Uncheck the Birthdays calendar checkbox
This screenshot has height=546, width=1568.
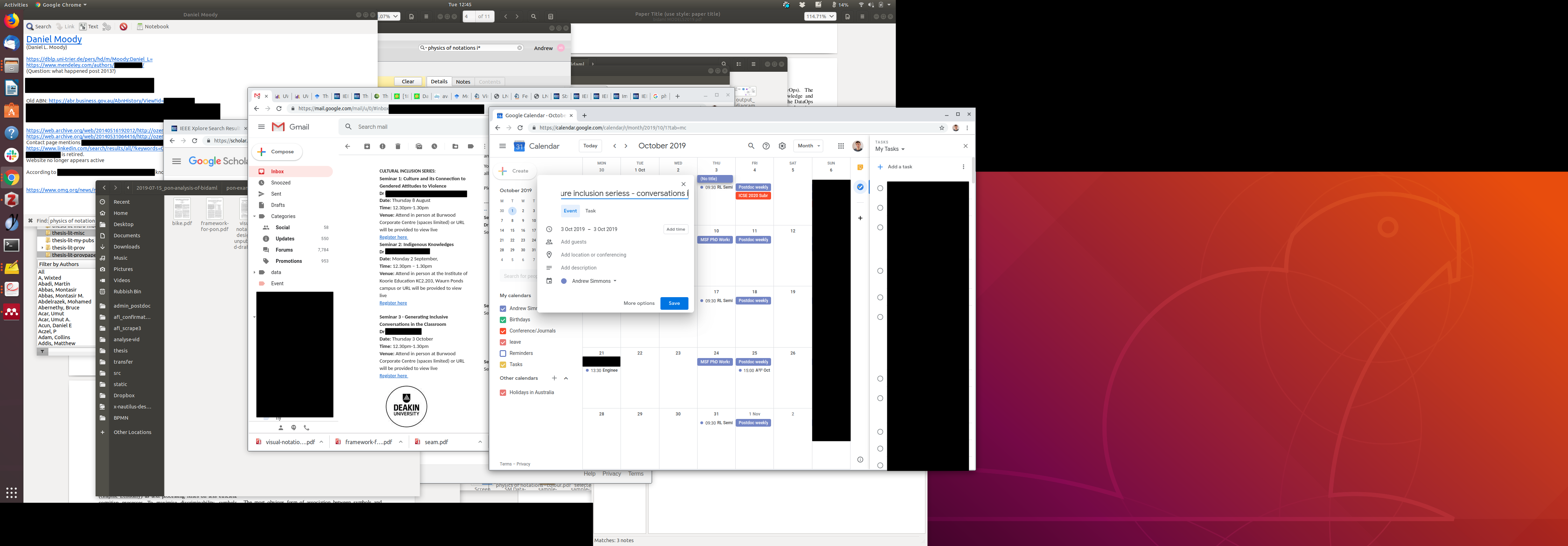pyautogui.click(x=503, y=320)
